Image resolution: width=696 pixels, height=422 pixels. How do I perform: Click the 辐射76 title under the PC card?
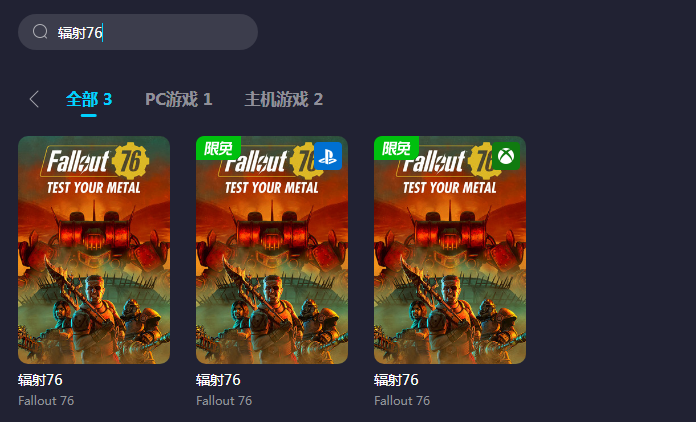point(40,380)
